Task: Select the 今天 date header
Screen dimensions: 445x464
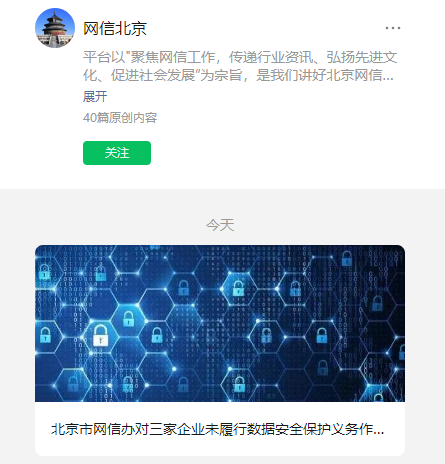Action: coord(220,225)
